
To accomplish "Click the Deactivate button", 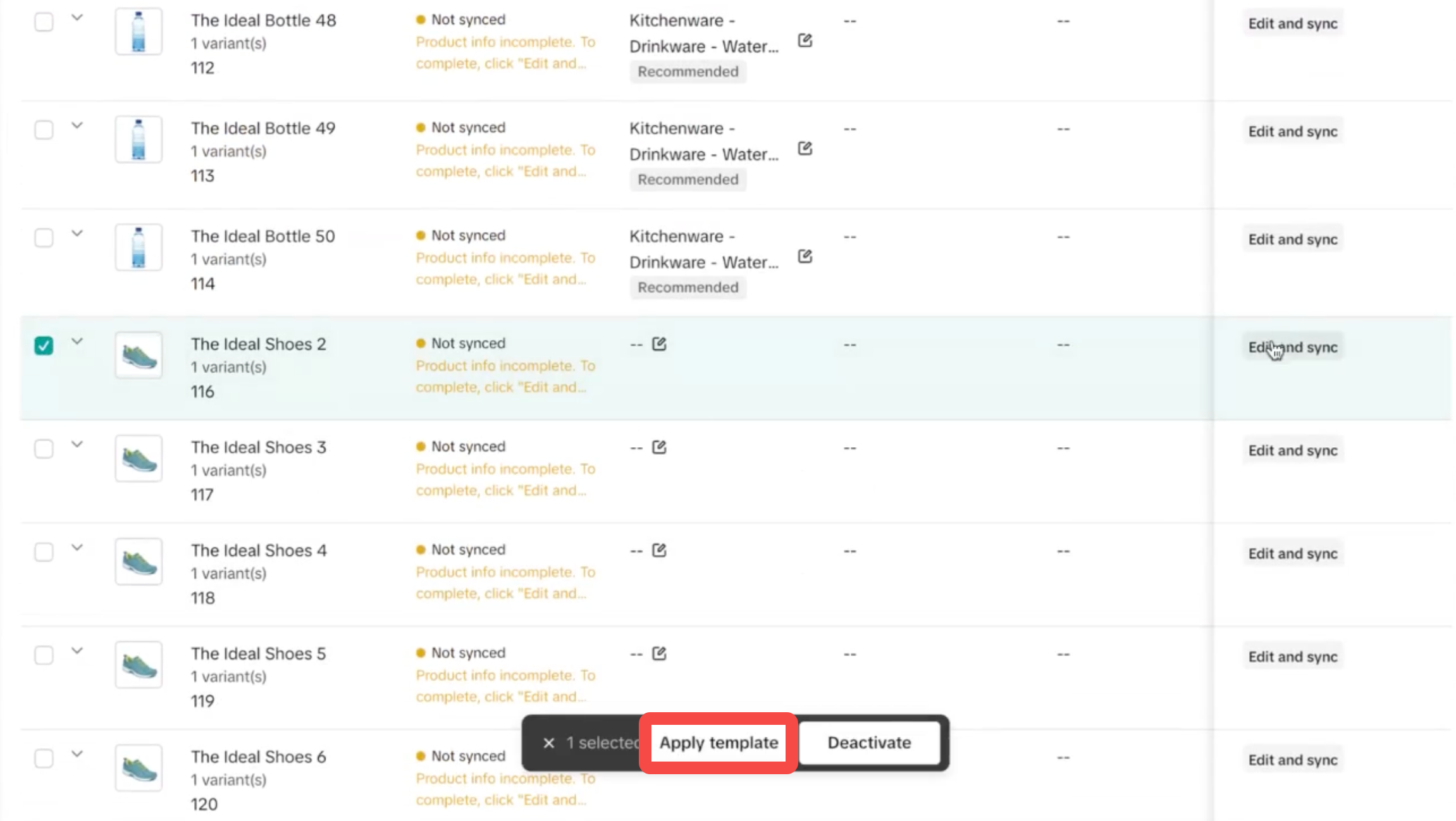I will [x=869, y=743].
